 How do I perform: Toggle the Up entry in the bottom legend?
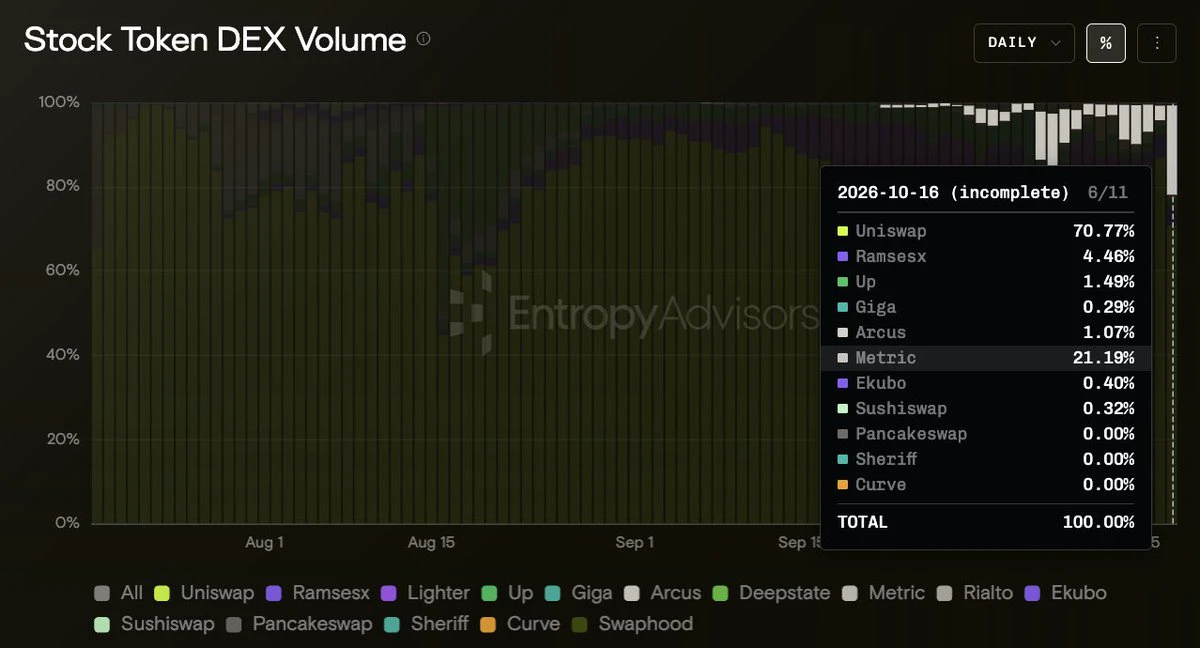point(507,593)
